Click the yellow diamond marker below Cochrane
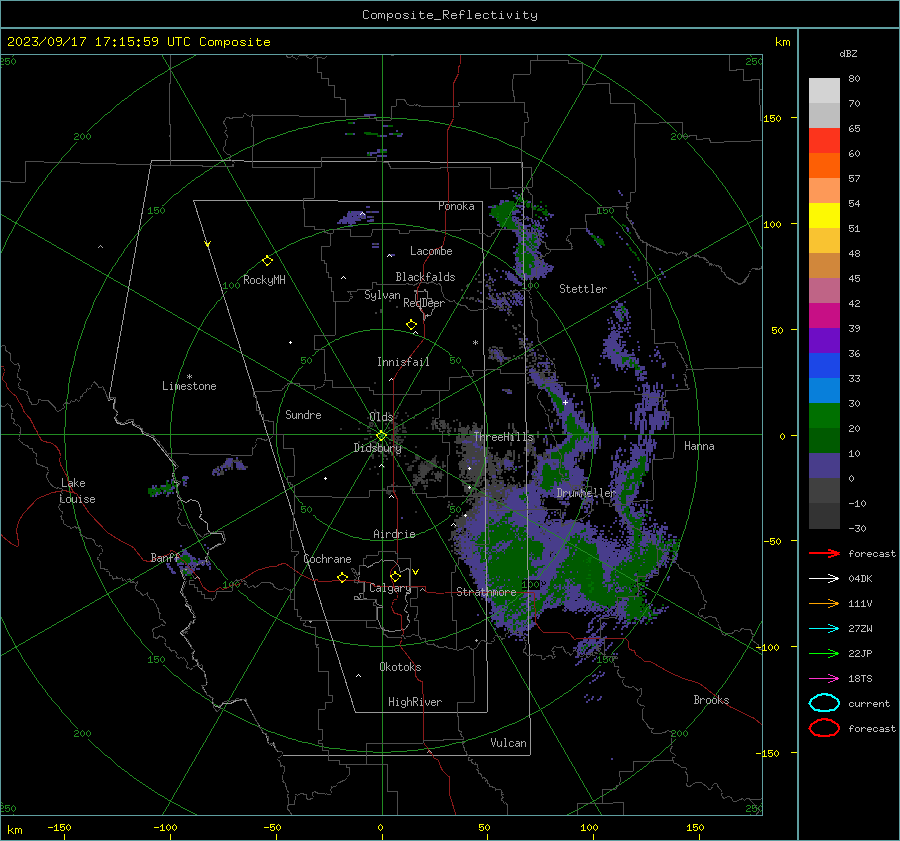The height and width of the screenshot is (841, 900). [342, 577]
